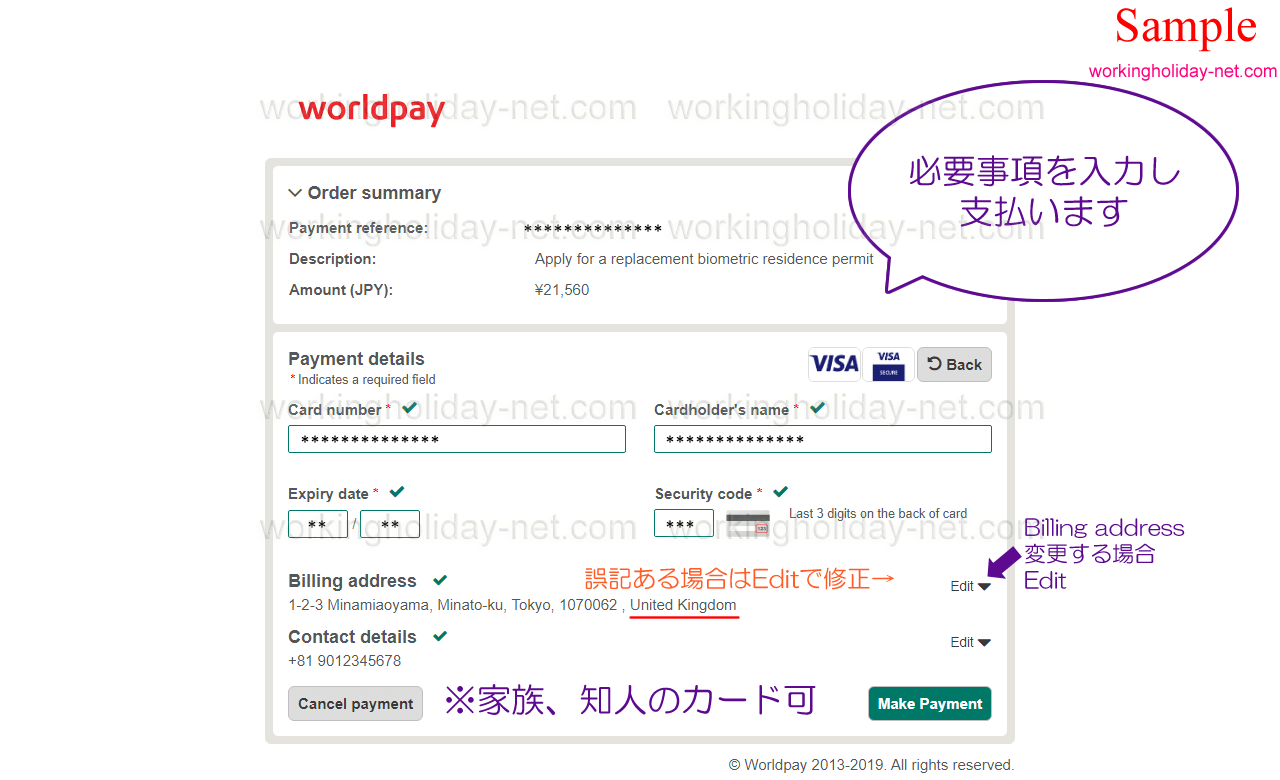Select the Visa Secure card icon

[889, 364]
